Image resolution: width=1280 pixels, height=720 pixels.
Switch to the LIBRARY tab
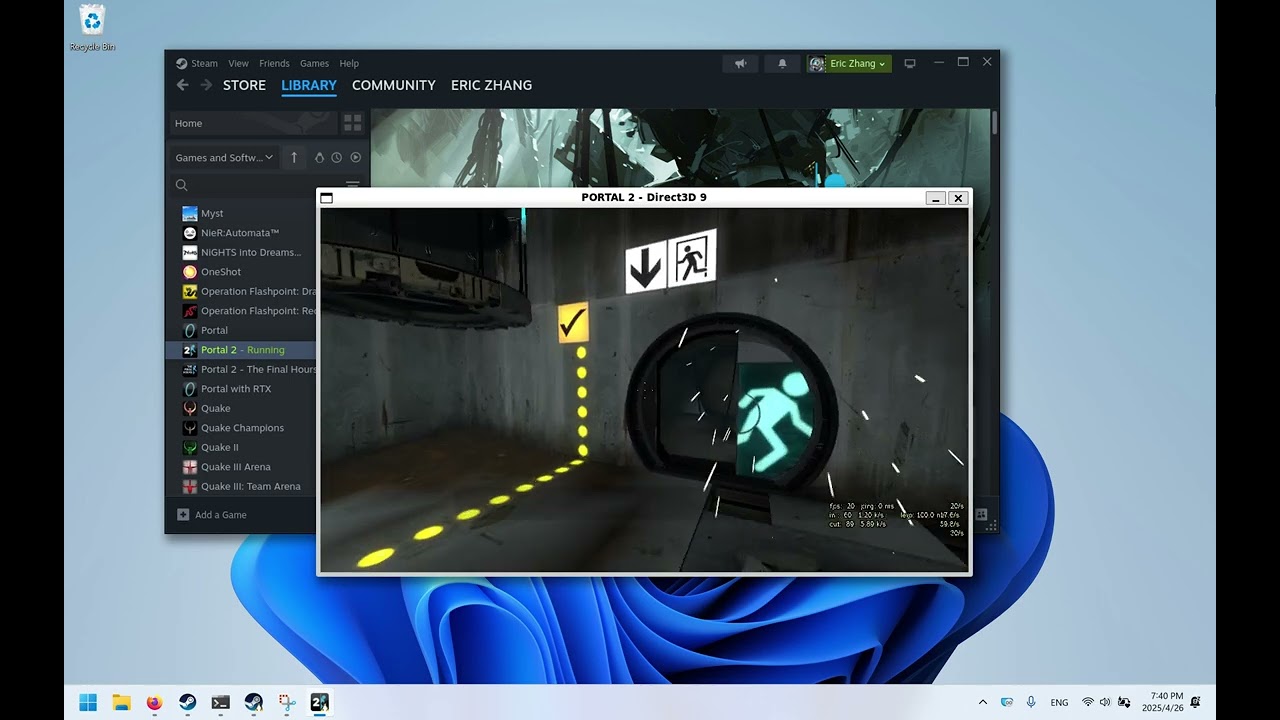(309, 85)
